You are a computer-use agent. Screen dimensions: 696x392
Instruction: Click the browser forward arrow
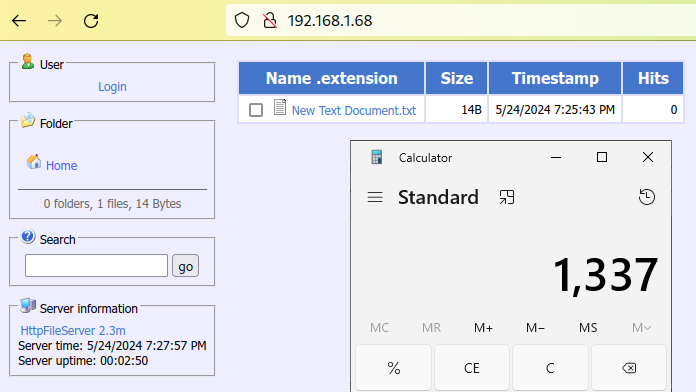pyautogui.click(x=55, y=20)
